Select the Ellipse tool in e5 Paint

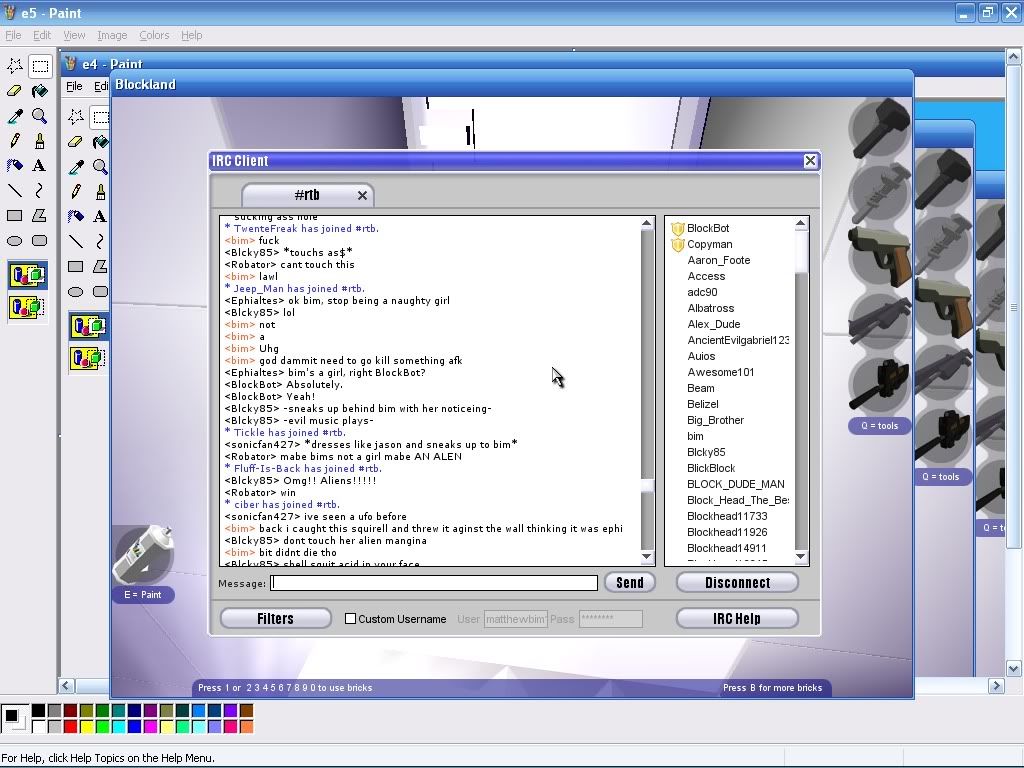14,240
